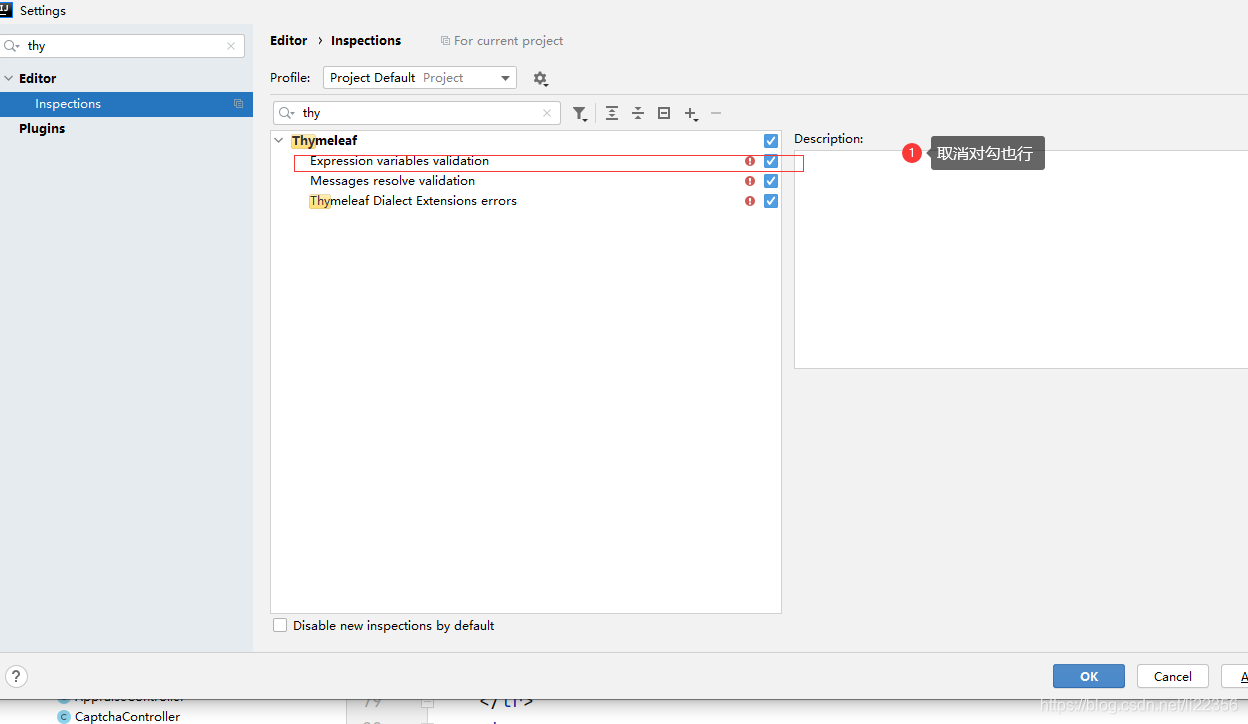Focus the settings sidebar search field
Viewport: 1248px width, 724px height.
tap(123, 46)
